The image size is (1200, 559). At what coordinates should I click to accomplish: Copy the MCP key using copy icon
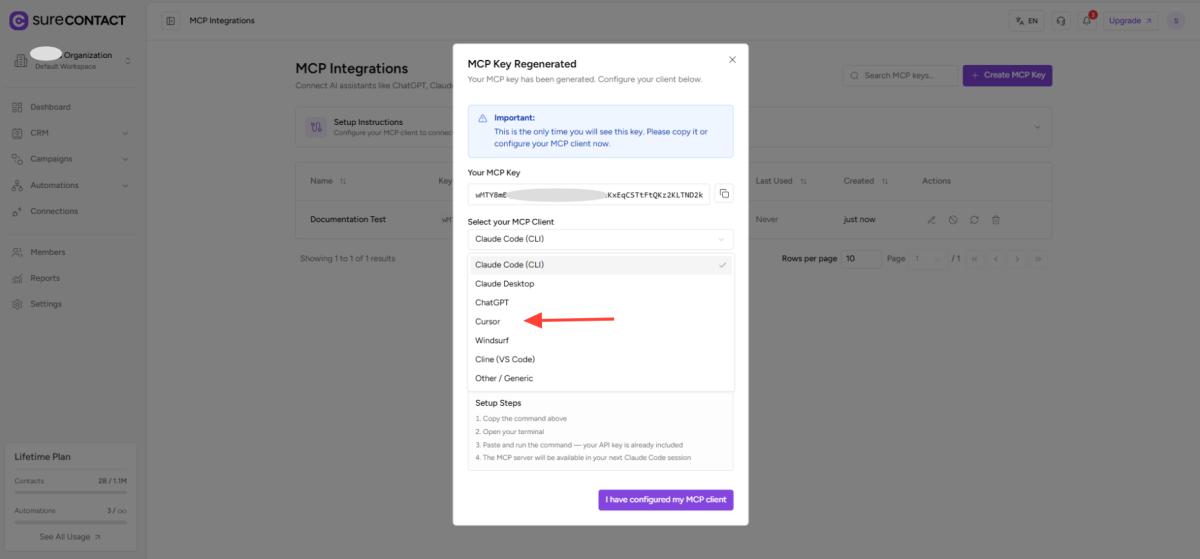(x=724, y=194)
